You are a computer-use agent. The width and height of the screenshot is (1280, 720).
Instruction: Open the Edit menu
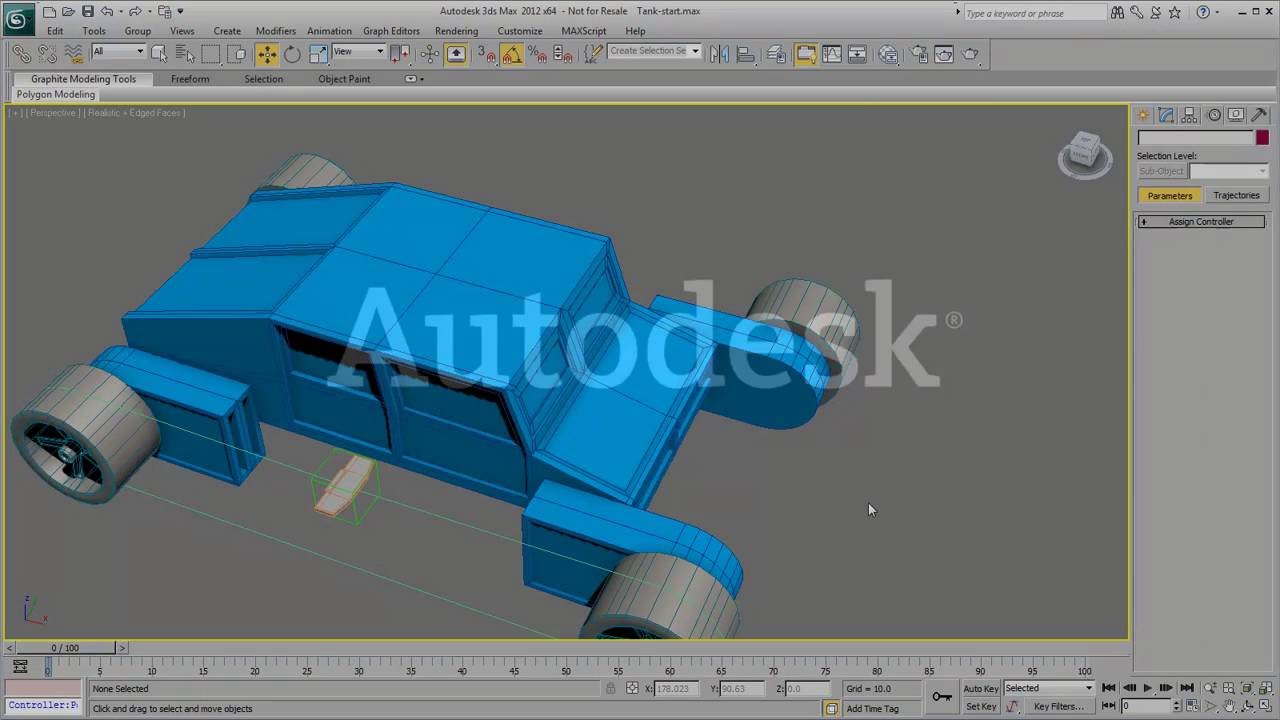54,31
